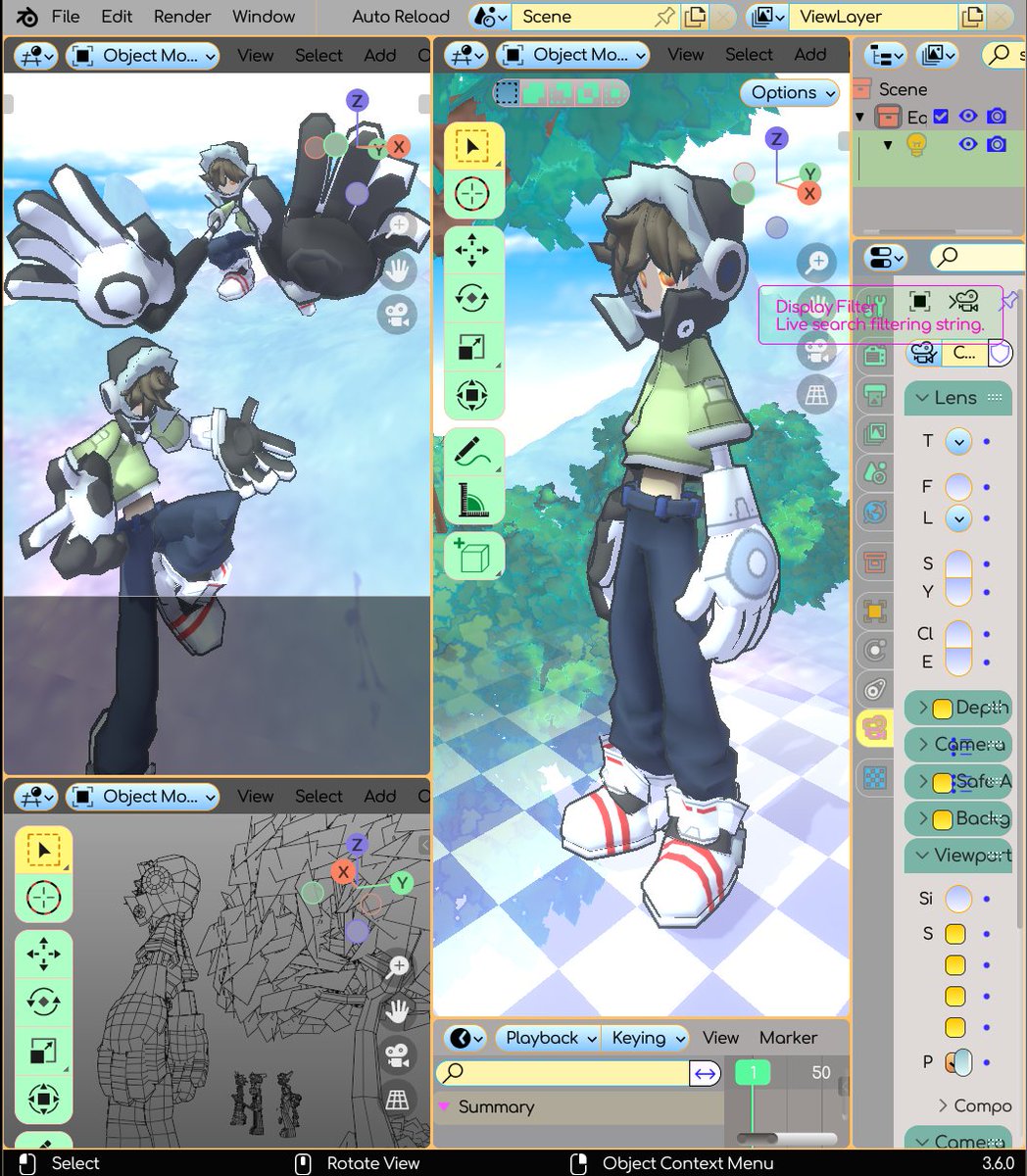Open the Render properties tab
Viewport: 1027px width, 1176px height.
pos(874,354)
